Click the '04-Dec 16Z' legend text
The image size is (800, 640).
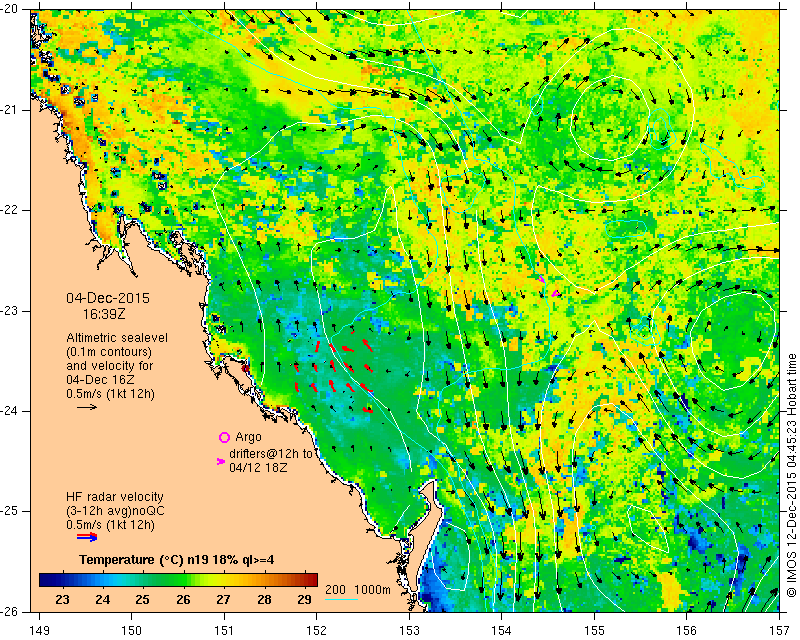tap(98, 380)
